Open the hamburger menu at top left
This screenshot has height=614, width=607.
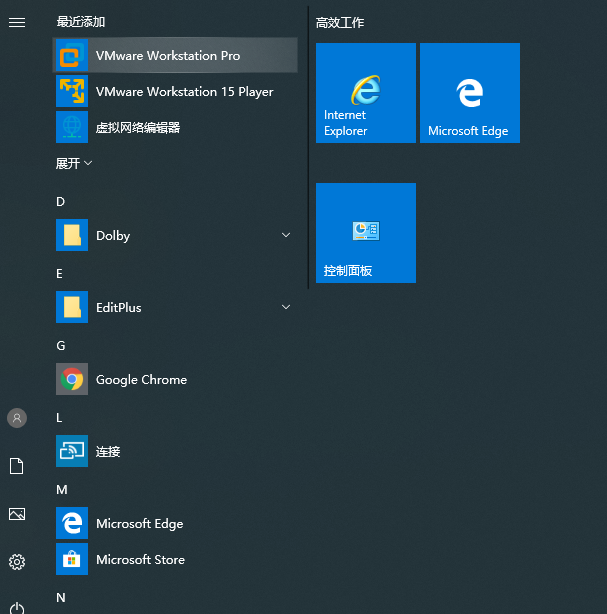pyautogui.click(x=17, y=23)
